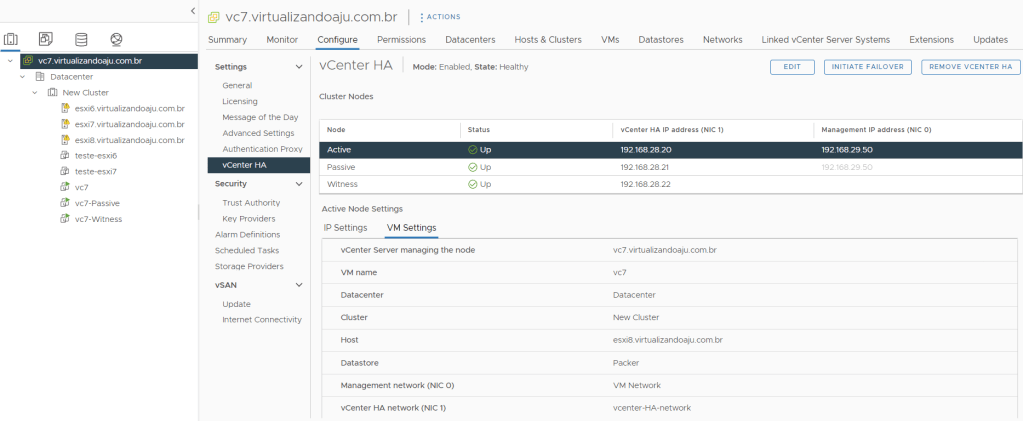Image resolution: width=1023 pixels, height=421 pixels.
Task: Click the Remove vCenter HA button
Action: coord(969,66)
